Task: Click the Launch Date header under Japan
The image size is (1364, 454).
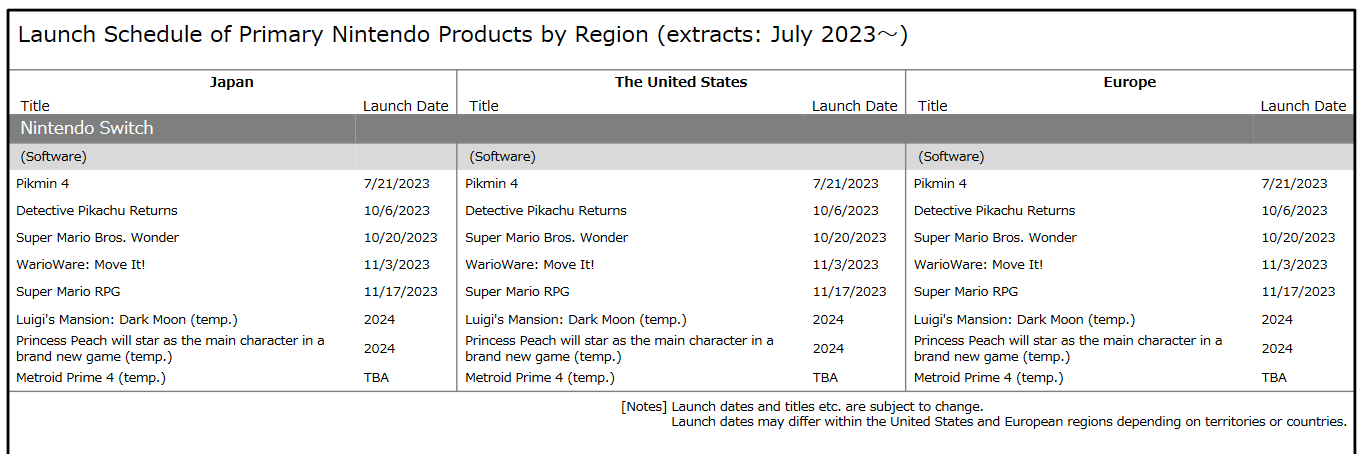Action: click(x=406, y=105)
